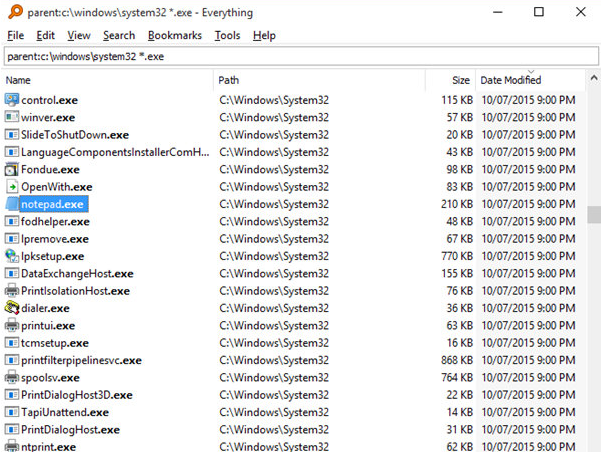Select the spoolsv.exe printer icon

[x=11, y=377]
